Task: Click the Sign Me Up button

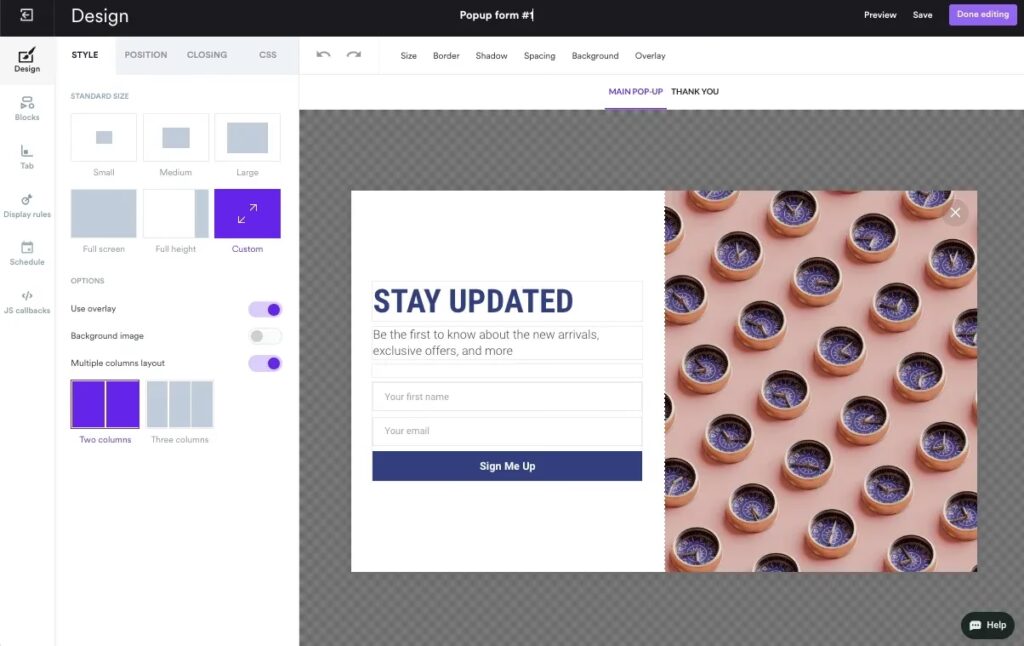Action: pos(507,466)
